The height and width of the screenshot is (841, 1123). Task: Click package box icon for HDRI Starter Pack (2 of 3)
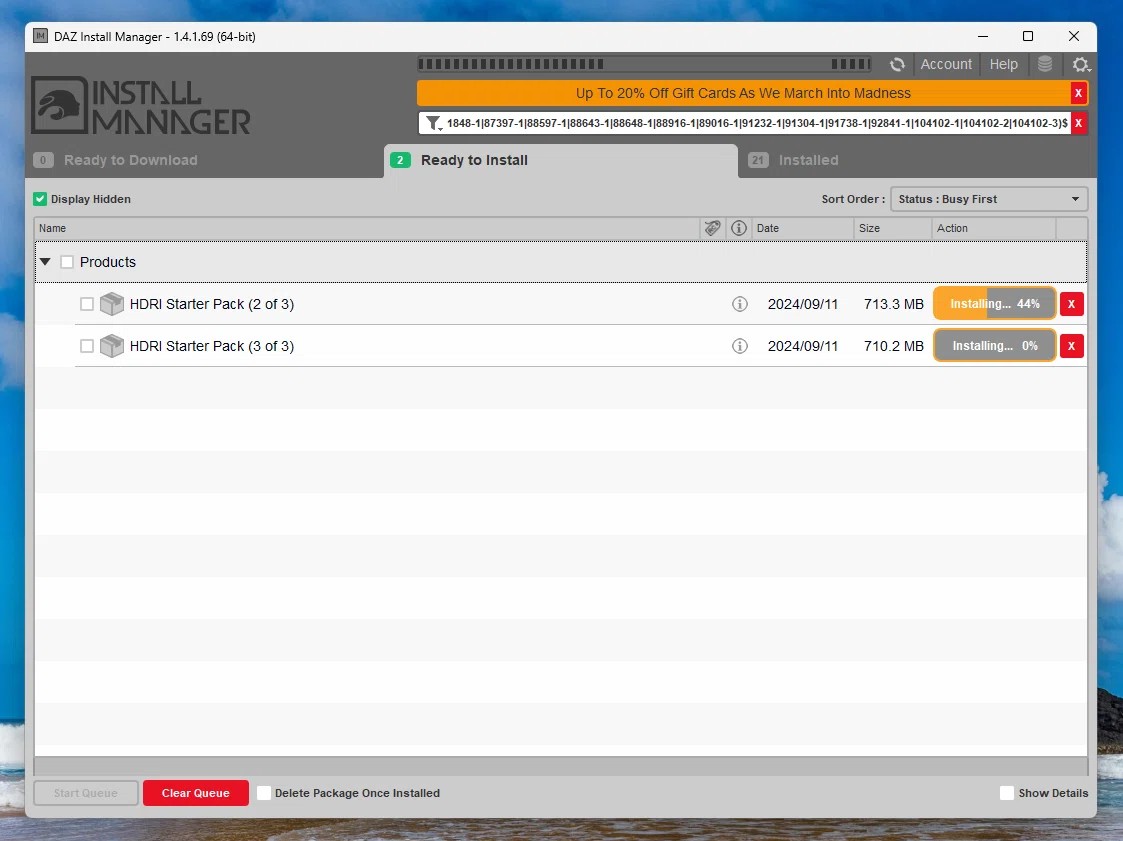(112, 304)
